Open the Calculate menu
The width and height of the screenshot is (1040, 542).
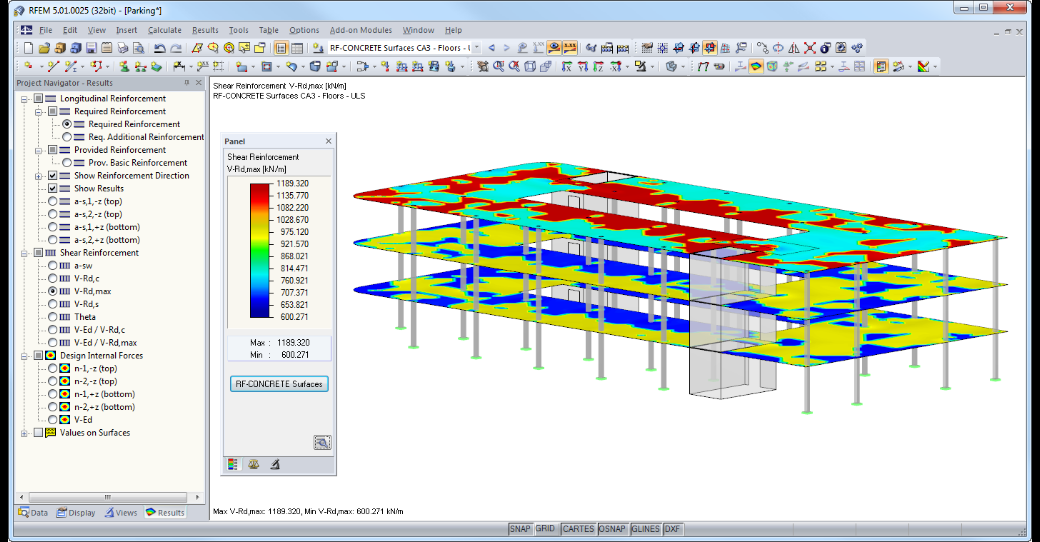164,30
